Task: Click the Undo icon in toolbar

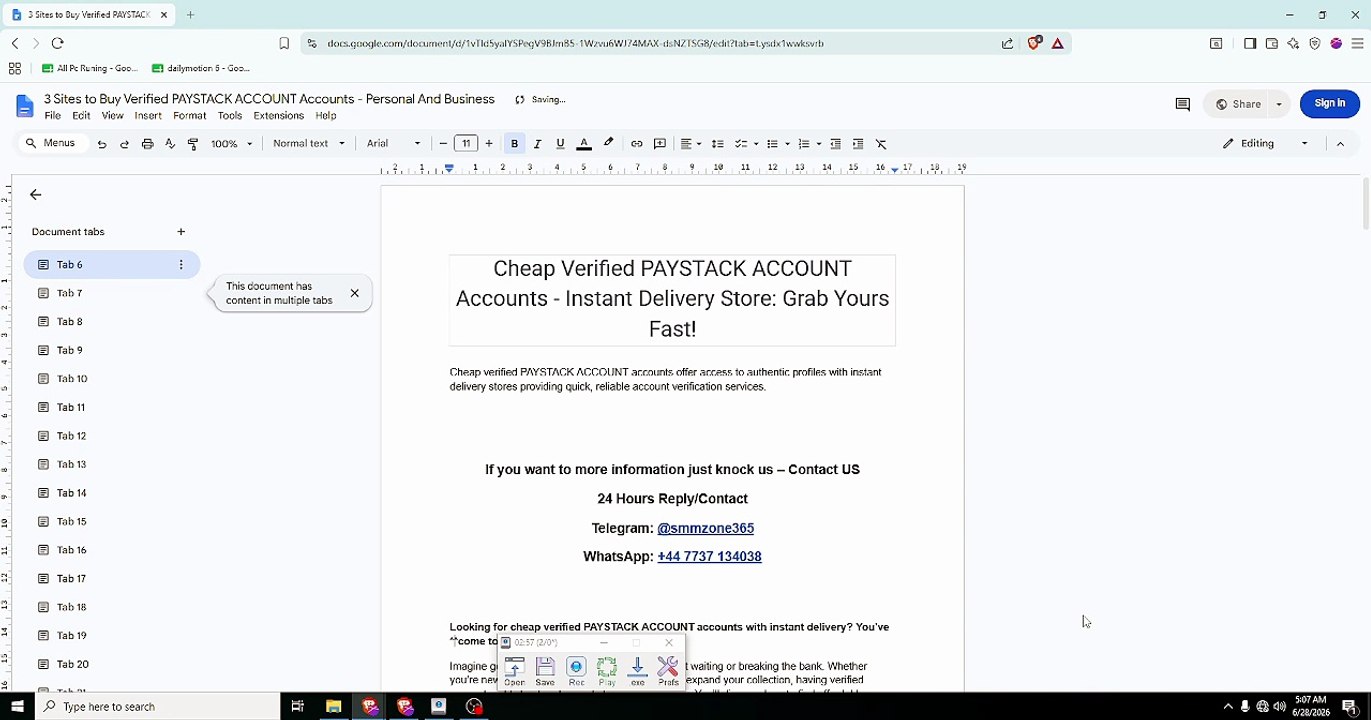Action: click(x=101, y=144)
